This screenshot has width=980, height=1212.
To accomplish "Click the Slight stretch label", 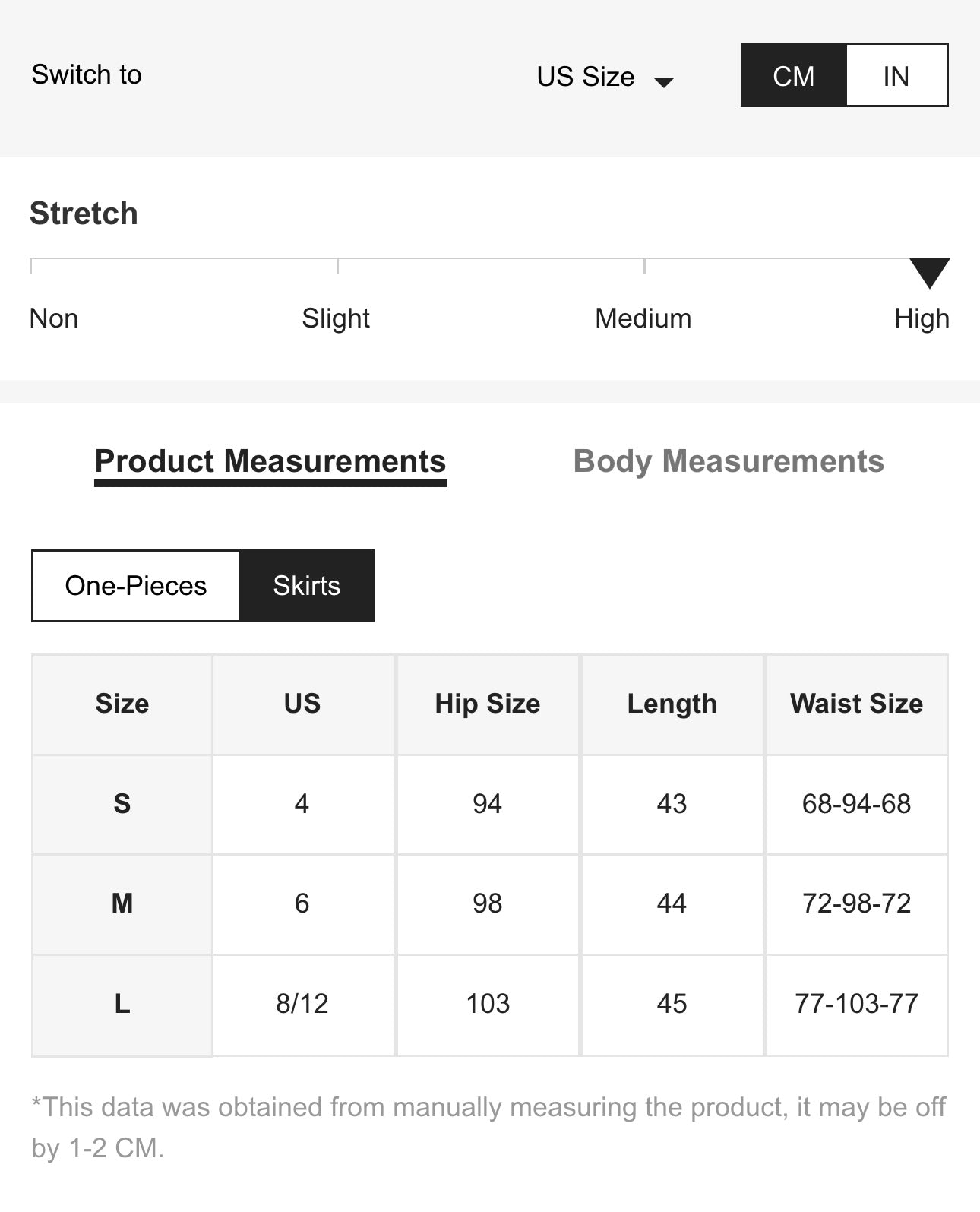I will click(335, 318).
